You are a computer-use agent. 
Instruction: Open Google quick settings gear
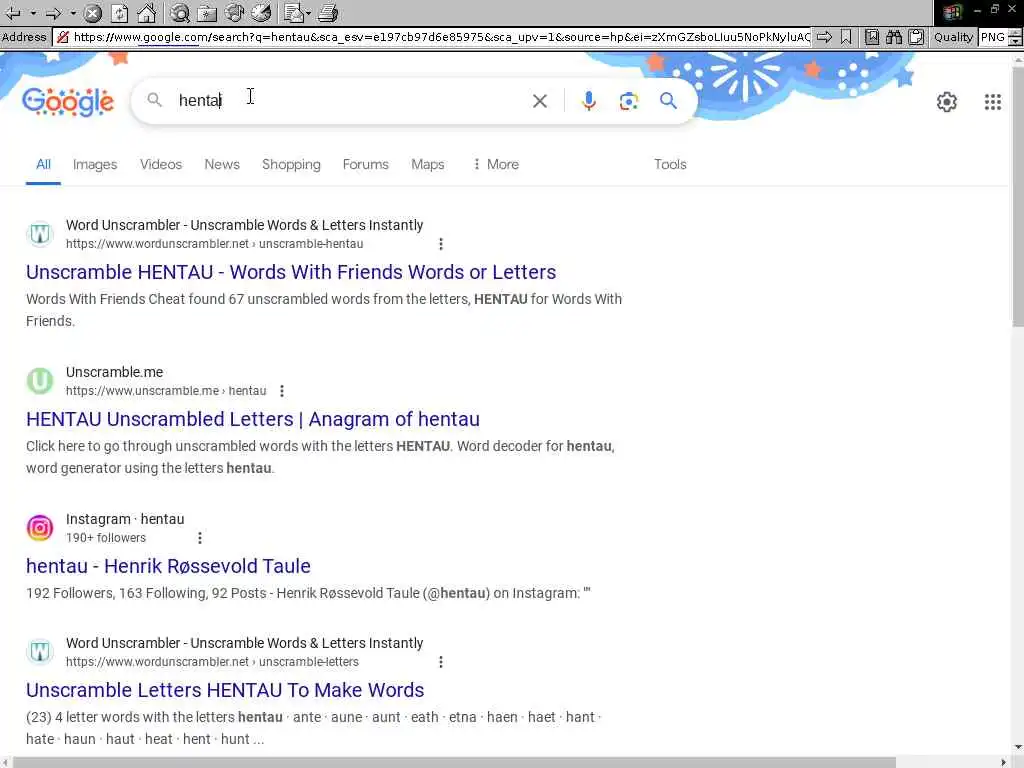click(x=946, y=102)
